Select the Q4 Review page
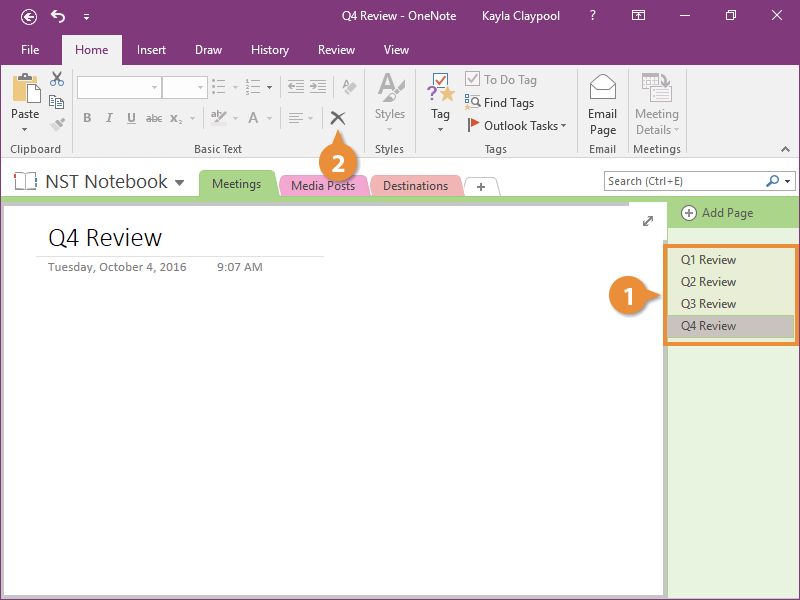This screenshot has width=800, height=600. pyautogui.click(x=731, y=326)
